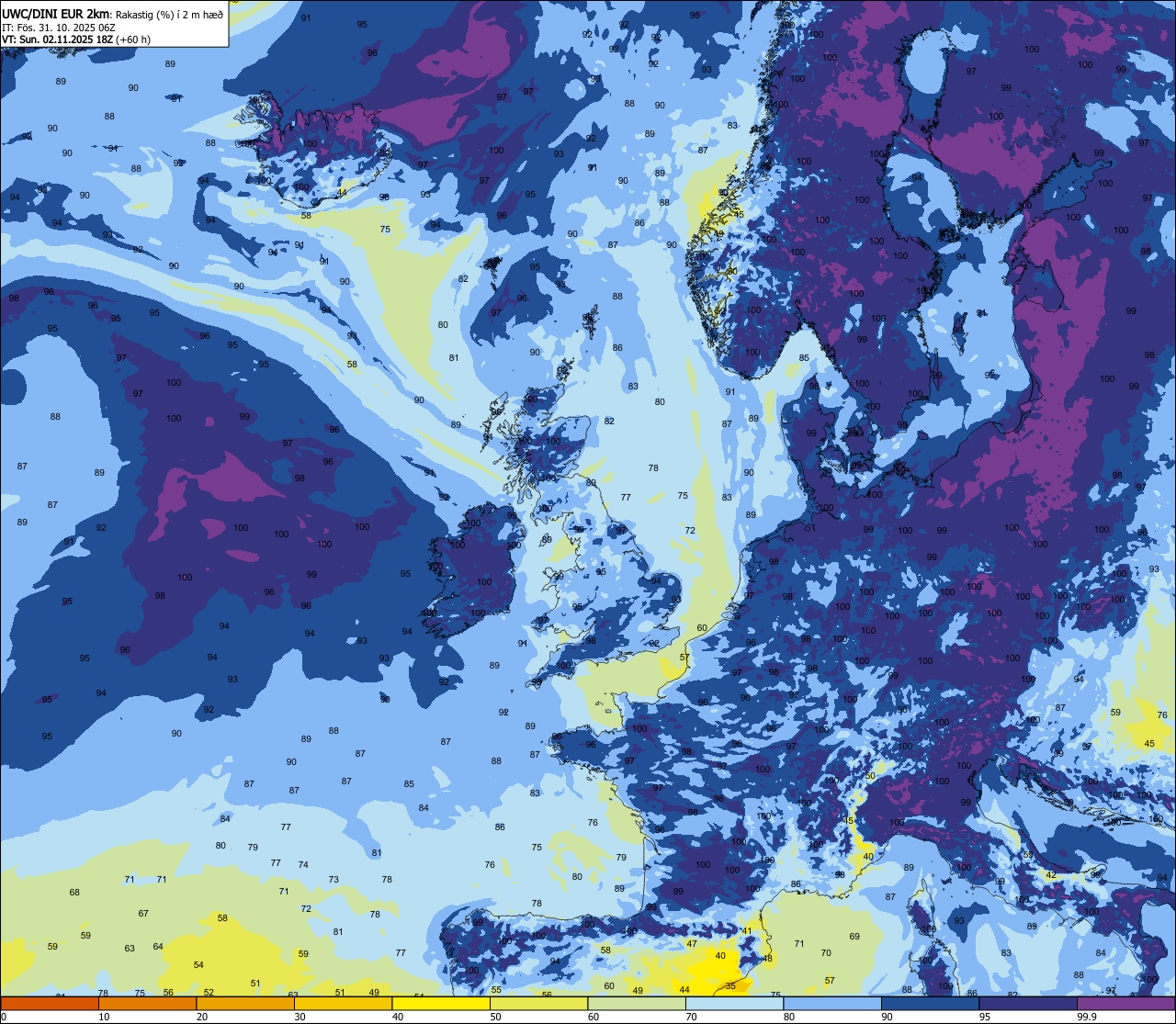Click the initial time line 'IT: Fös. 31. 10. 2025 06Z'
This screenshot has height=1024, width=1176.
coord(59,28)
